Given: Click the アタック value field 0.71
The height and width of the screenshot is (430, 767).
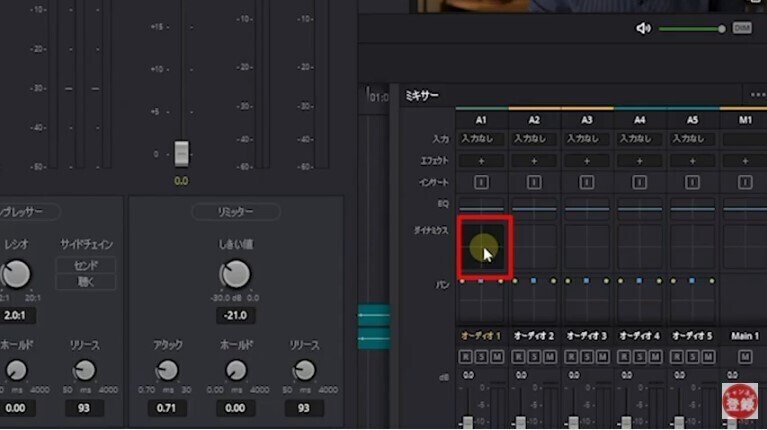Looking at the screenshot, I should point(167,408).
